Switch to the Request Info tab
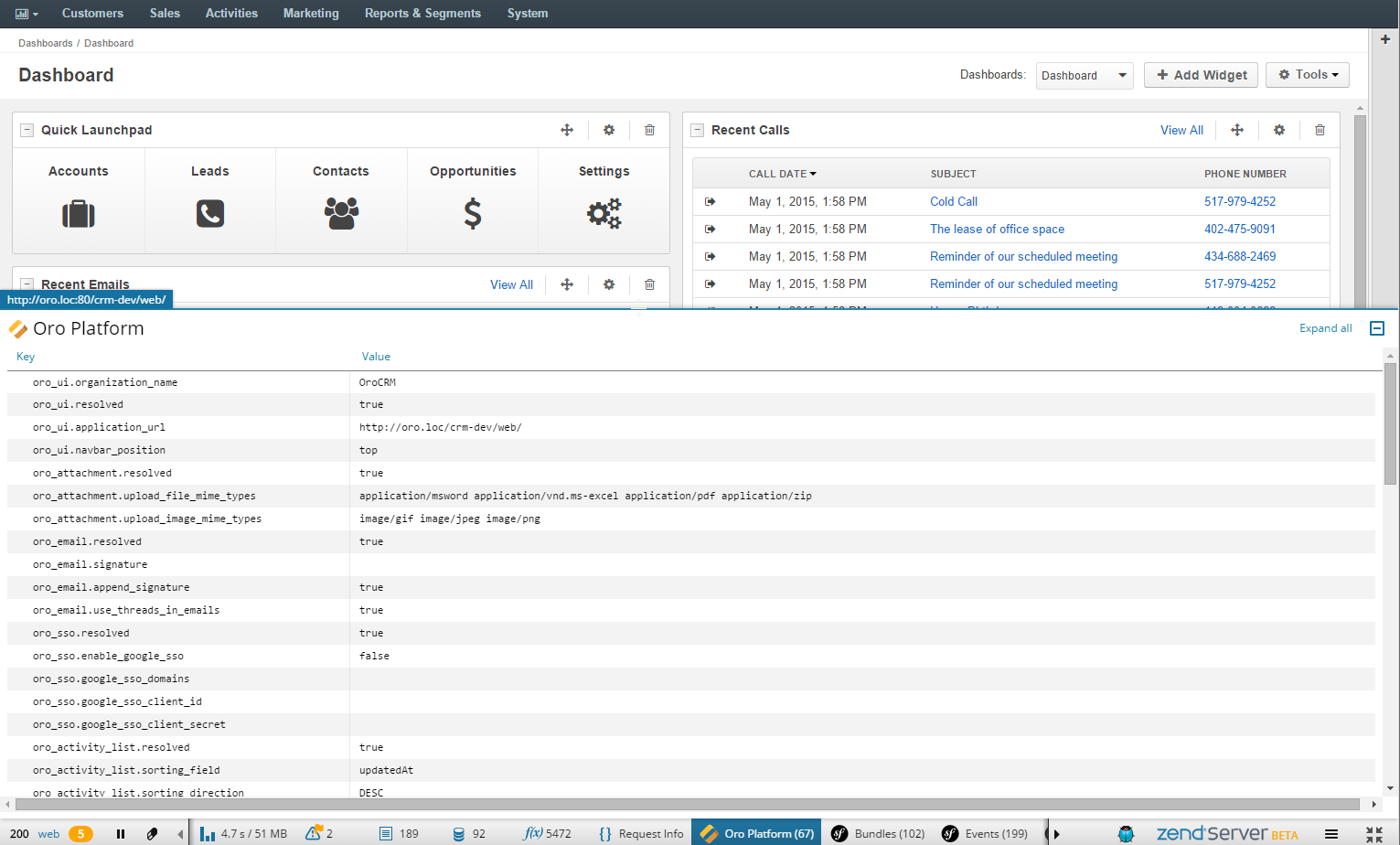Screen dimensions: 1400x845 coord(641,834)
